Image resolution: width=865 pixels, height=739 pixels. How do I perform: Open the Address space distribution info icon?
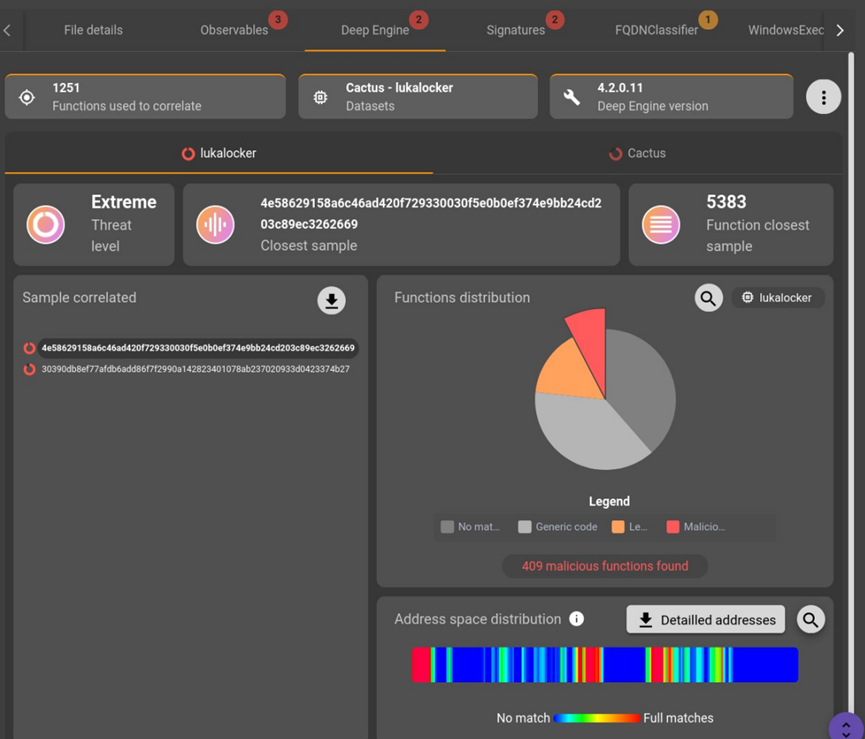[x=576, y=619]
